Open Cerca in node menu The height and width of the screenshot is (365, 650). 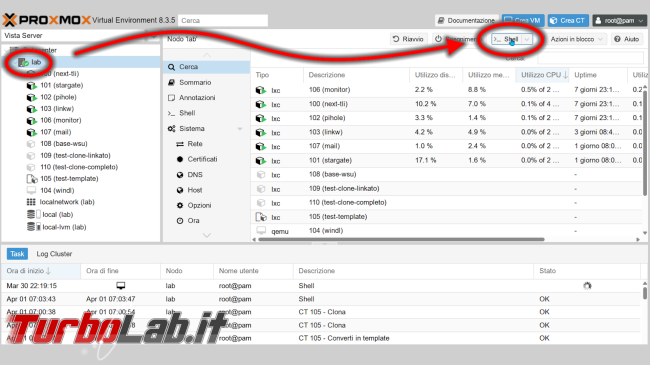coord(206,67)
